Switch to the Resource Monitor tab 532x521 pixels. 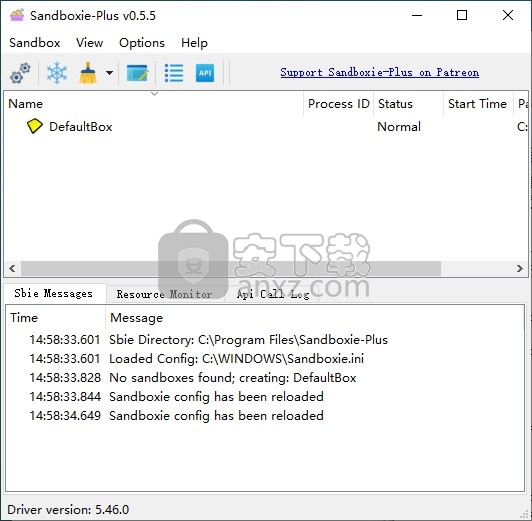(x=165, y=294)
